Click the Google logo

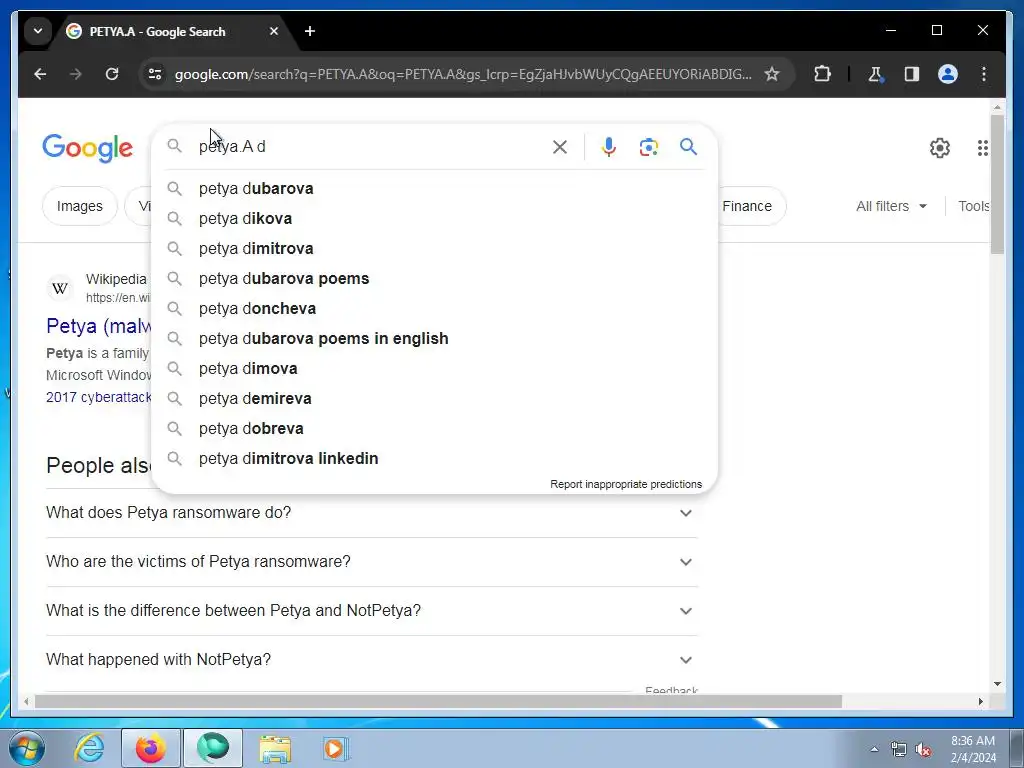tap(88, 148)
